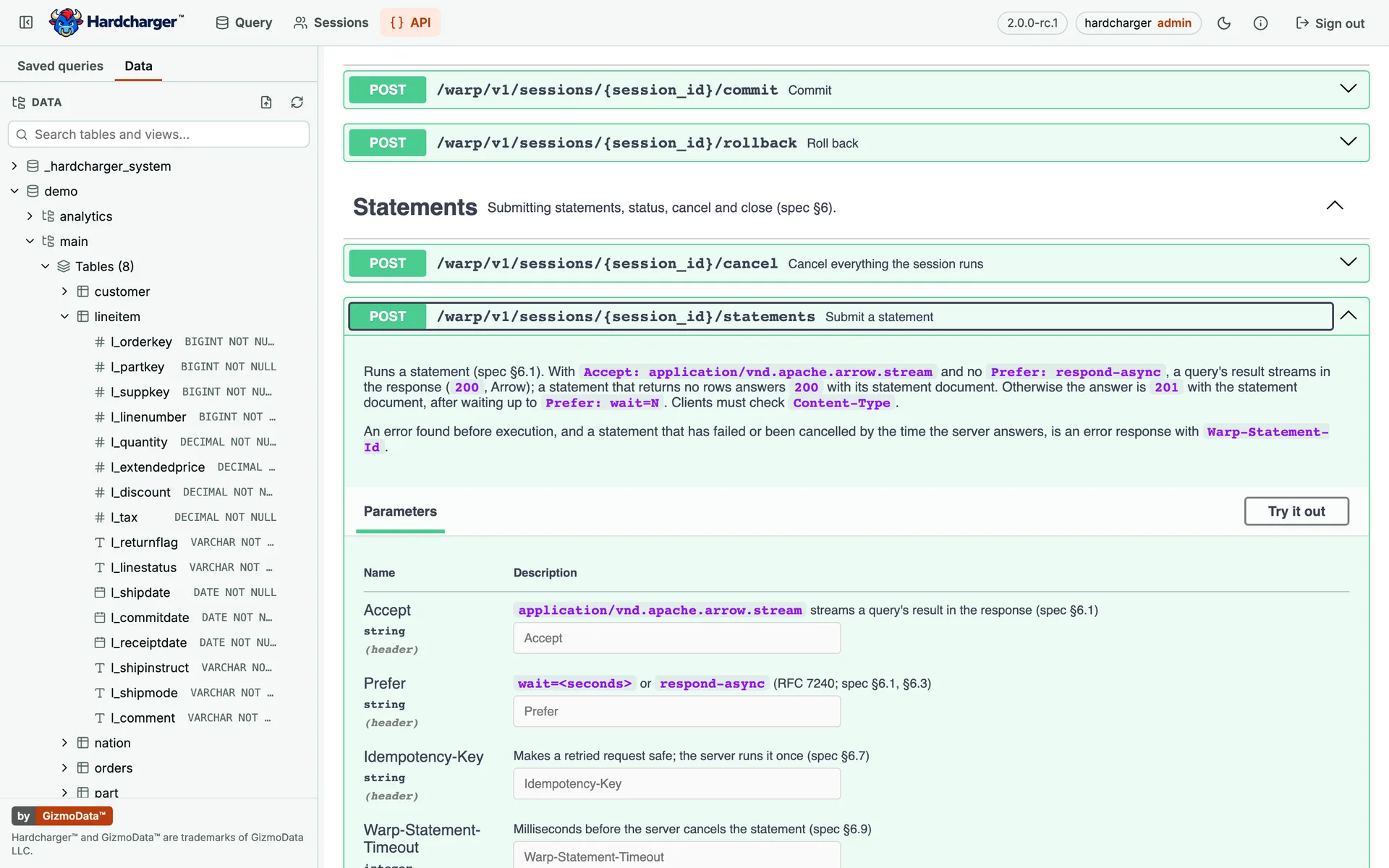Screen dimensions: 1389x868
Task: Open the Query menu item
Action: click(x=244, y=22)
